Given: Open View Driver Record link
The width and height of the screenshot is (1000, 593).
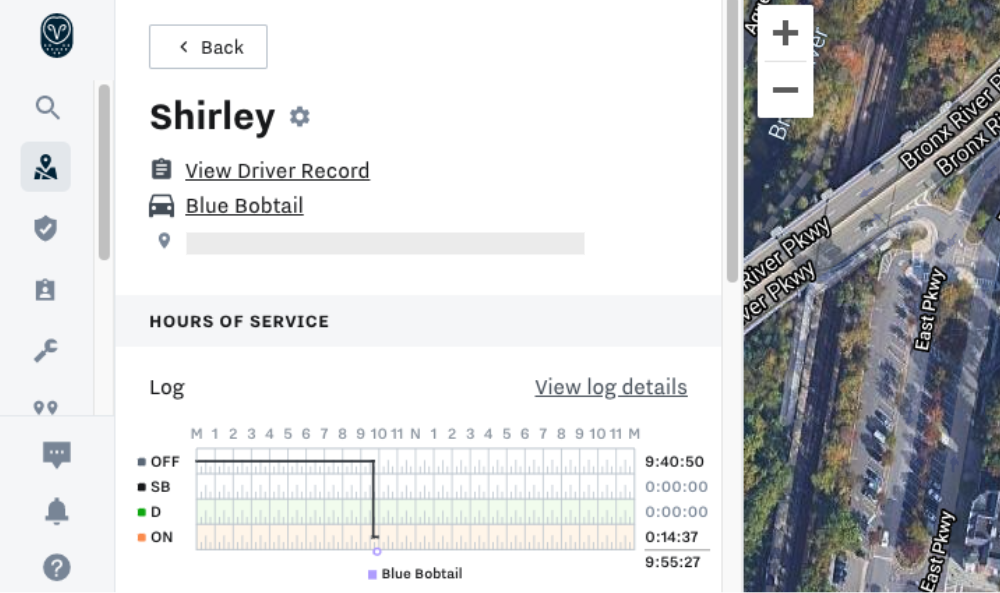Looking at the screenshot, I should tap(277, 171).
